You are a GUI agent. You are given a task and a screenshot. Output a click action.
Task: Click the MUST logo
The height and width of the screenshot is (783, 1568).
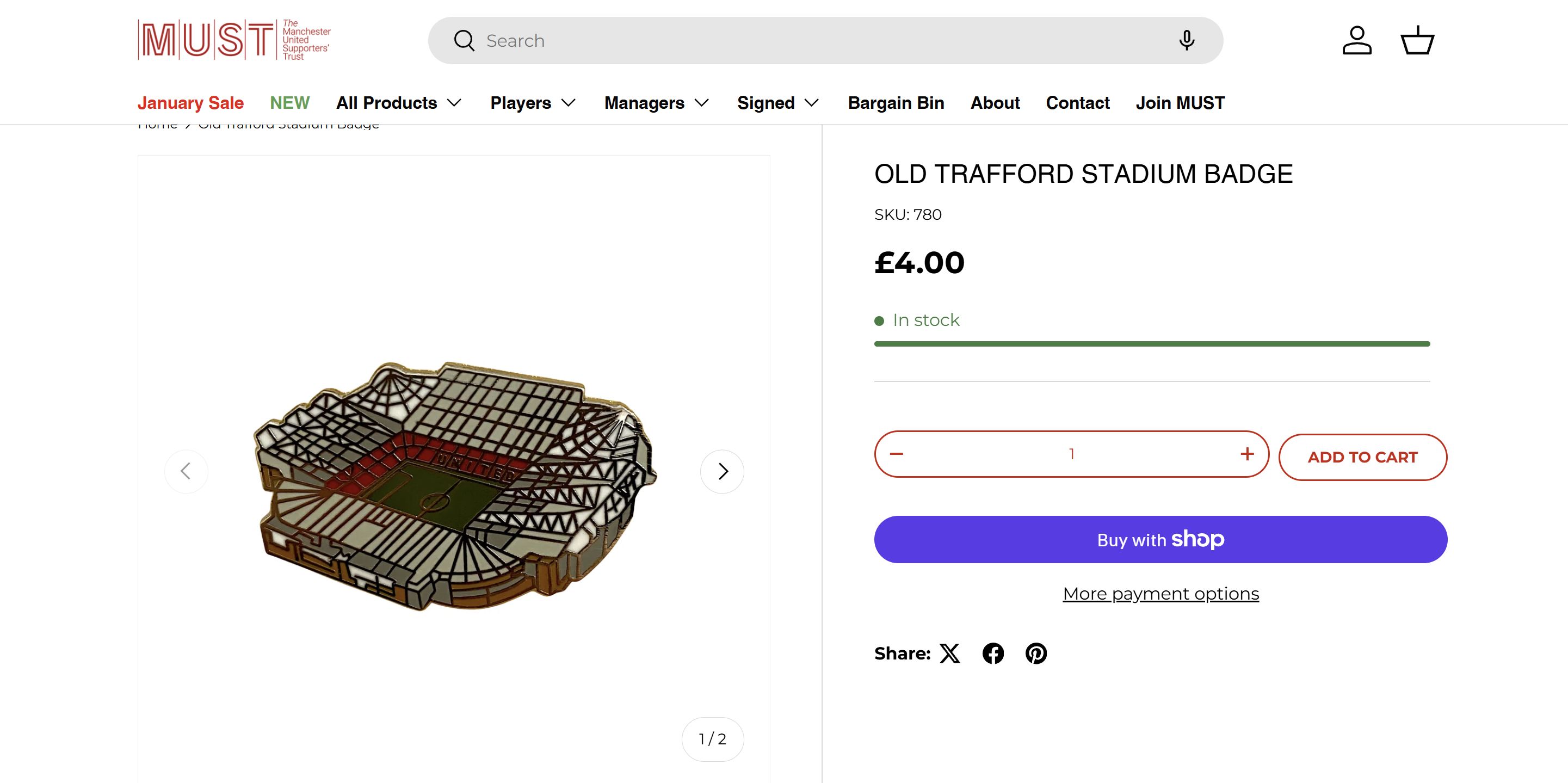(x=234, y=40)
